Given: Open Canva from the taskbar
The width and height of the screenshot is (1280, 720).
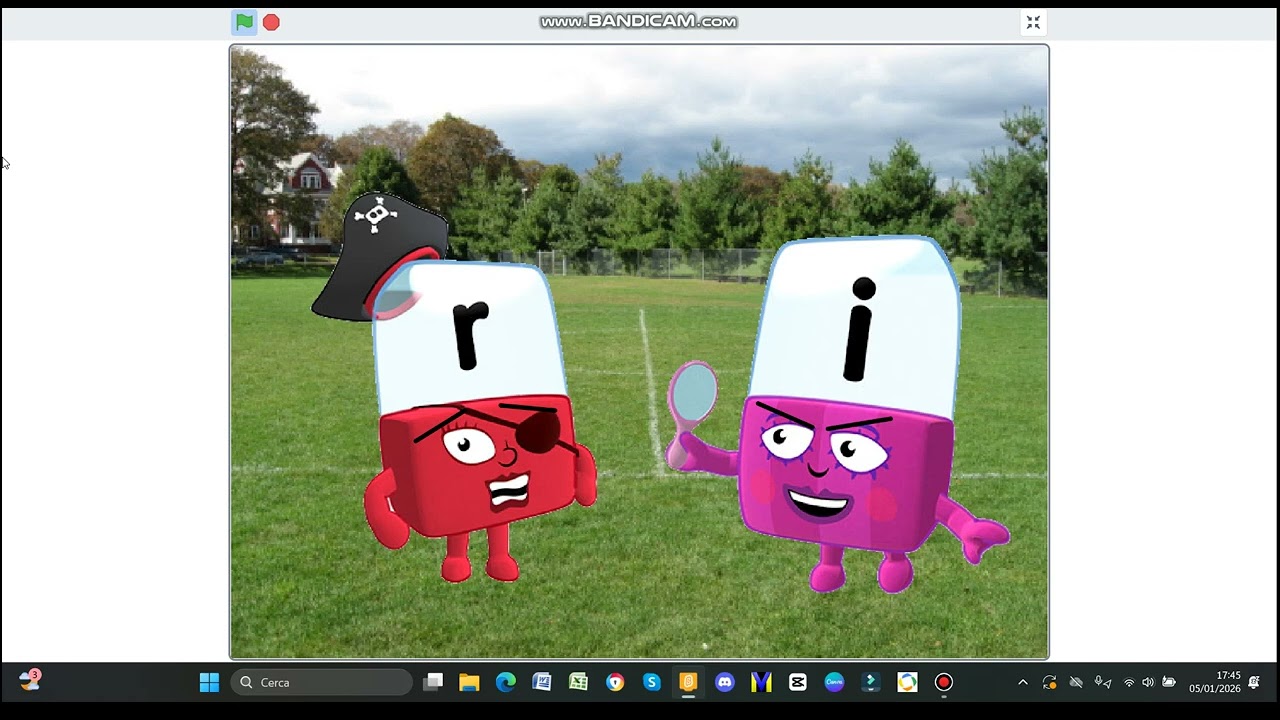Looking at the screenshot, I should click(x=834, y=682).
